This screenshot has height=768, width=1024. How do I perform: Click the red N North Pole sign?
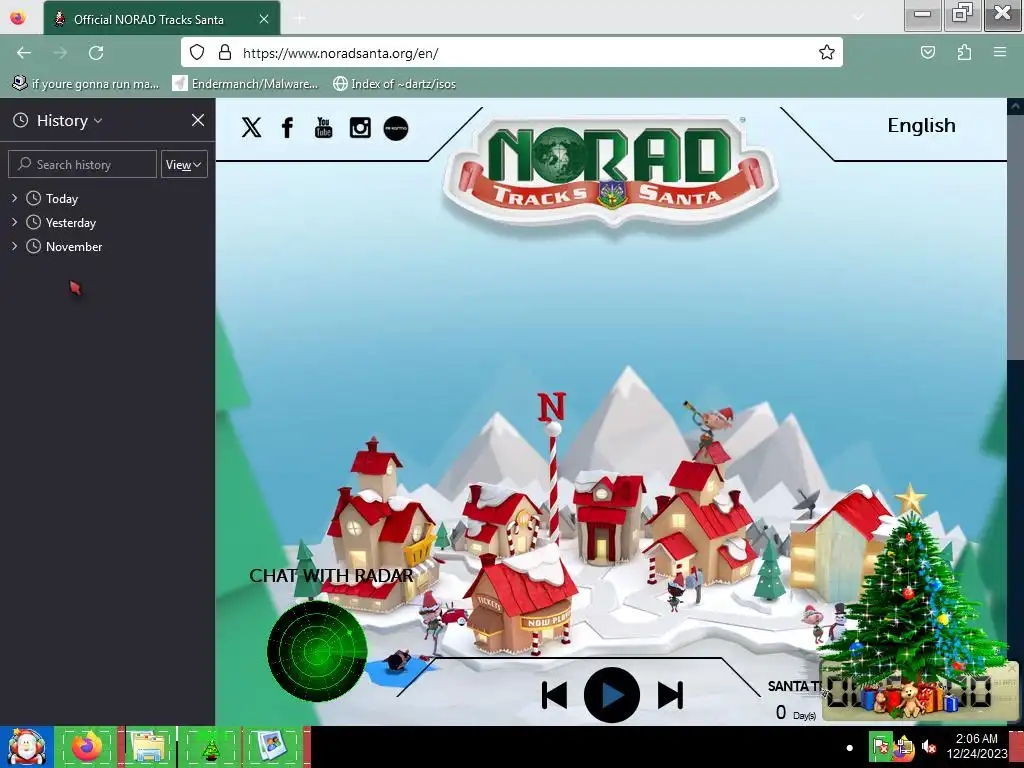pyautogui.click(x=551, y=407)
